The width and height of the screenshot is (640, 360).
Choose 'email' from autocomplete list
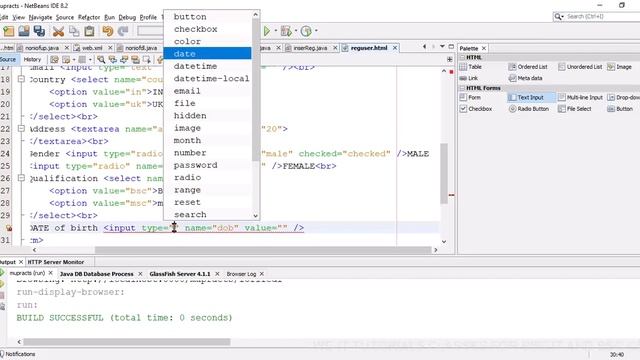coord(208,91)
